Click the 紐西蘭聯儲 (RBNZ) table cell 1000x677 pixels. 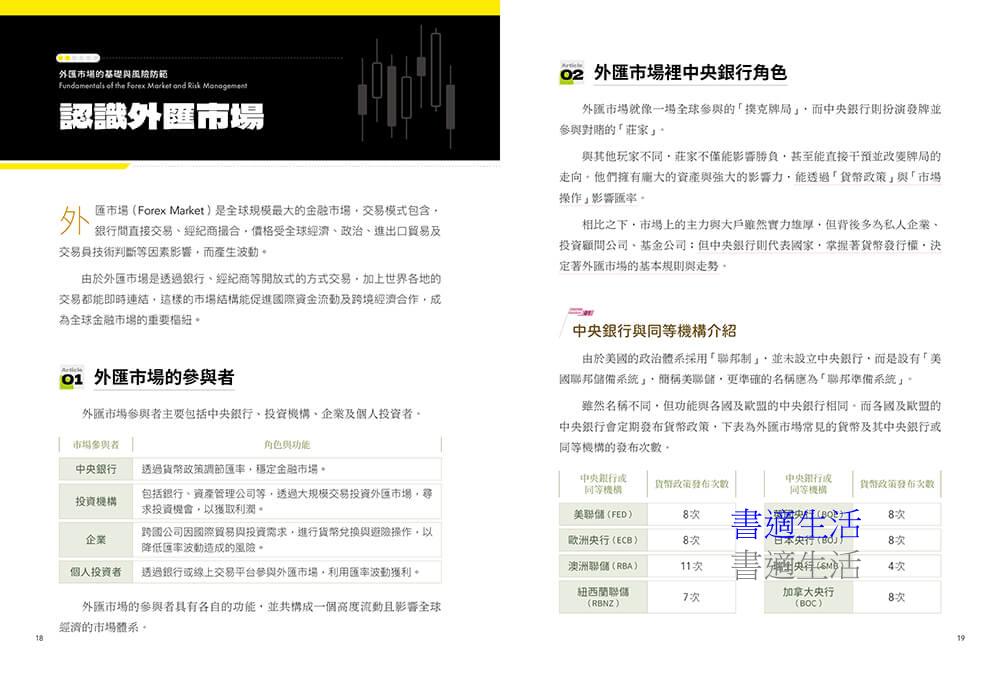(603, 597)
